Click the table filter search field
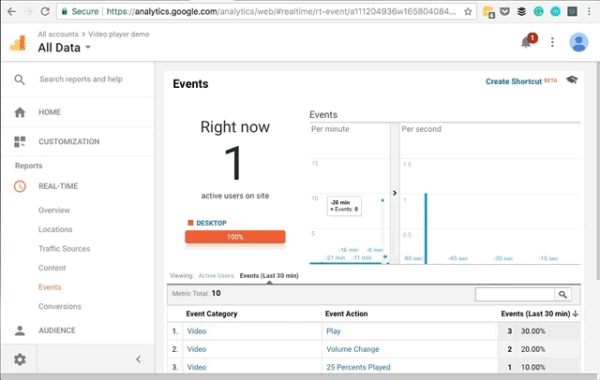 click(x=515, y=294)
